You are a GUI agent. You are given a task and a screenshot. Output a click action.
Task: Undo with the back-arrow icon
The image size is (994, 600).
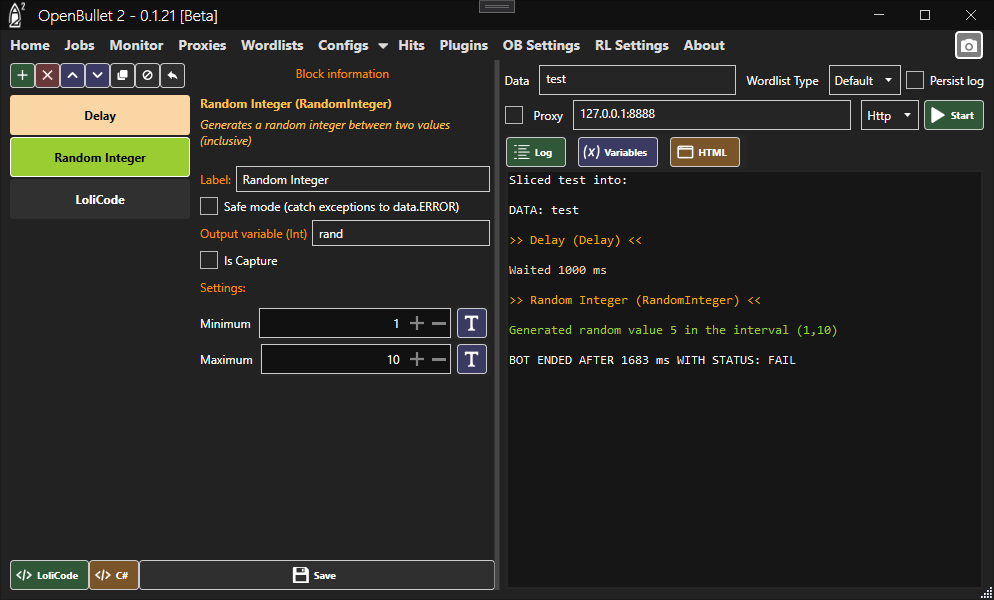pyautogui.click(x=172, y=75)
